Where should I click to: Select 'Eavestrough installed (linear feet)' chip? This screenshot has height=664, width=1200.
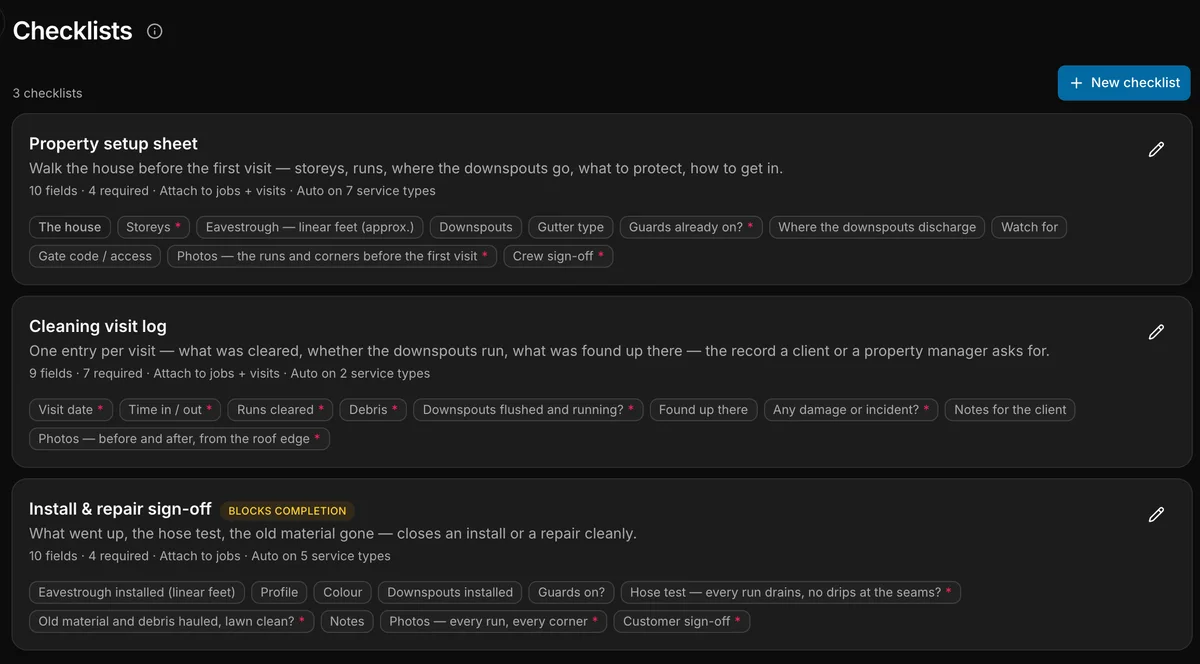coord(137,592)
